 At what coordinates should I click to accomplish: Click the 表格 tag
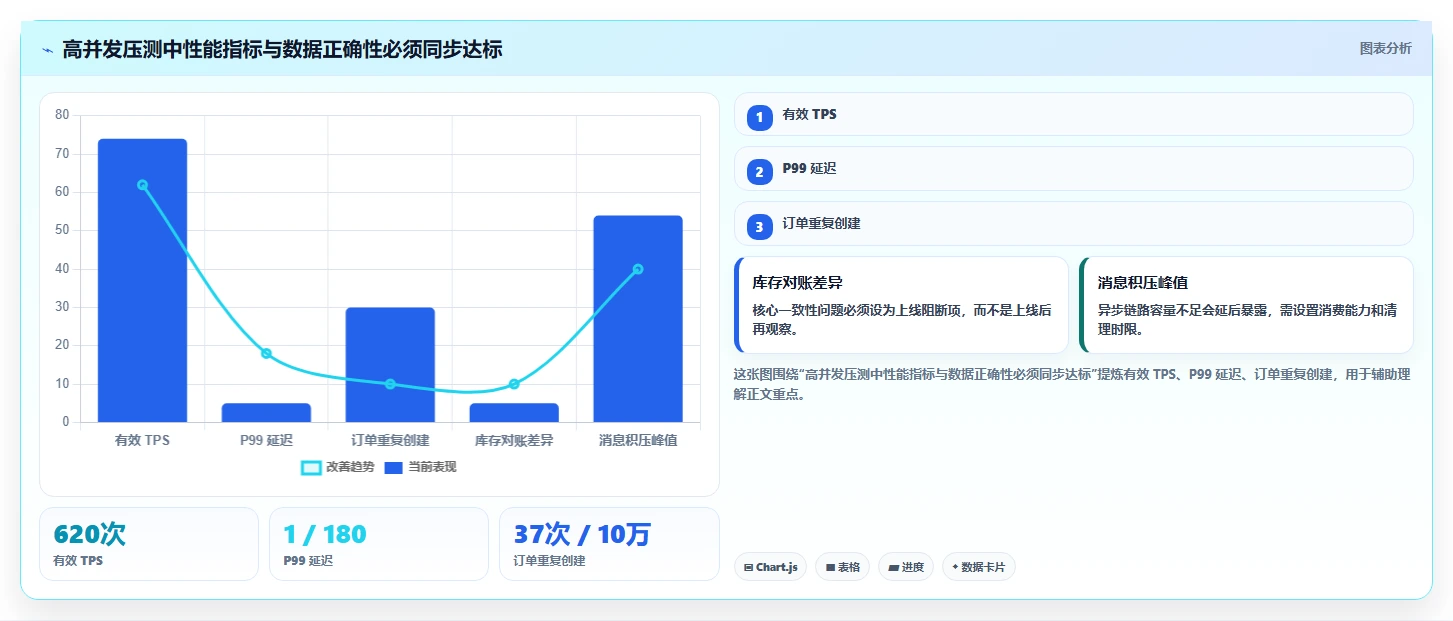point(842,567)
